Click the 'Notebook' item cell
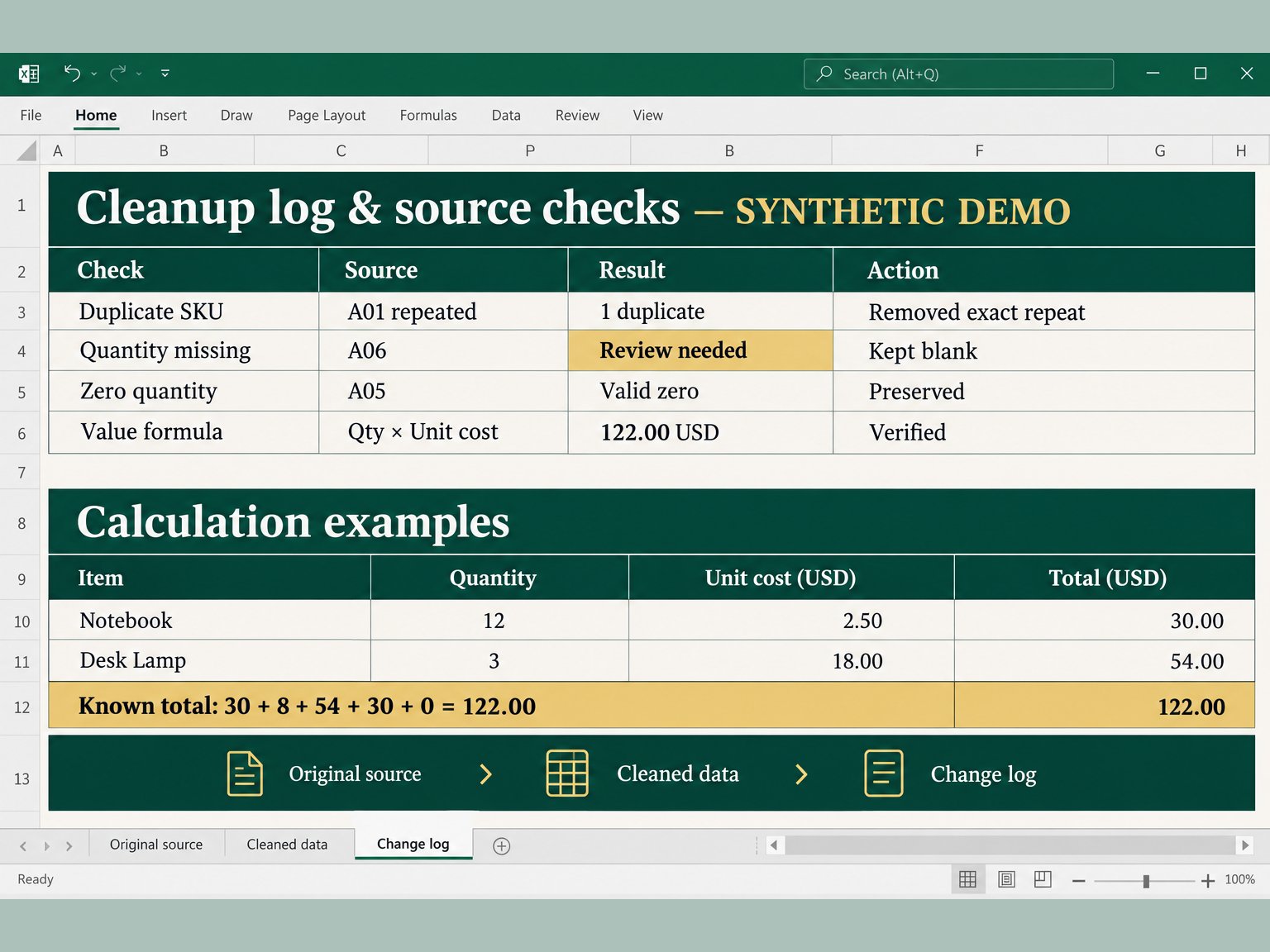1270x952 pixels. (x=209, y=621)
